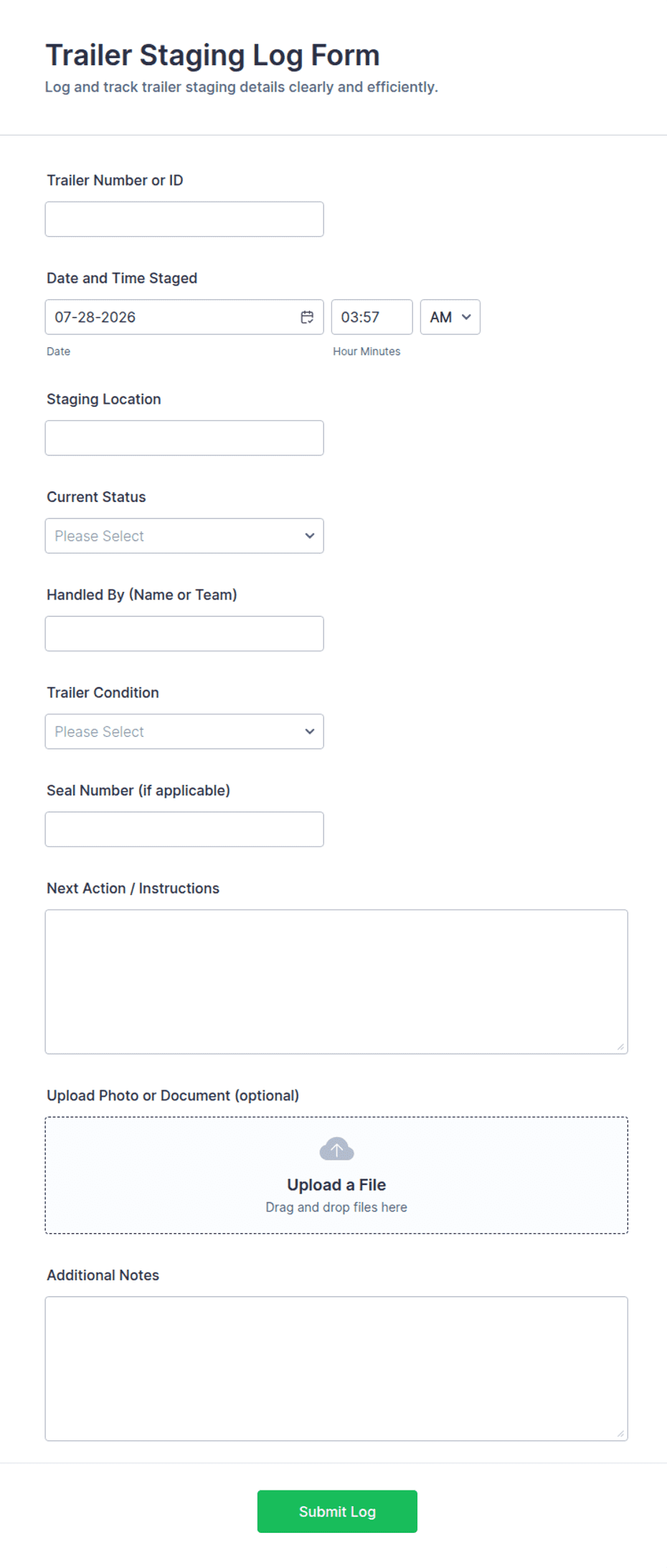667x1568 pixels.
Task: Click the Seal Number input box
Action: click(x=184, y=829)
